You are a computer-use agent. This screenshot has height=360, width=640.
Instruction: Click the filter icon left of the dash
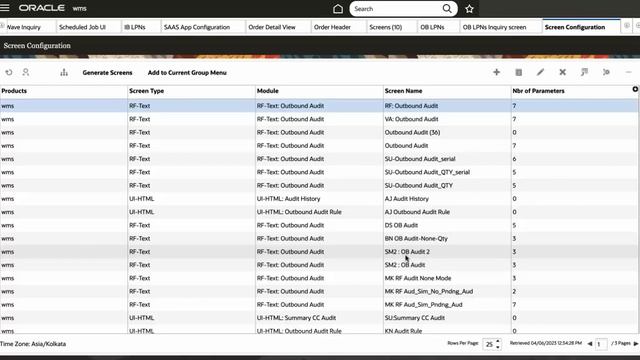click(606, 72)
